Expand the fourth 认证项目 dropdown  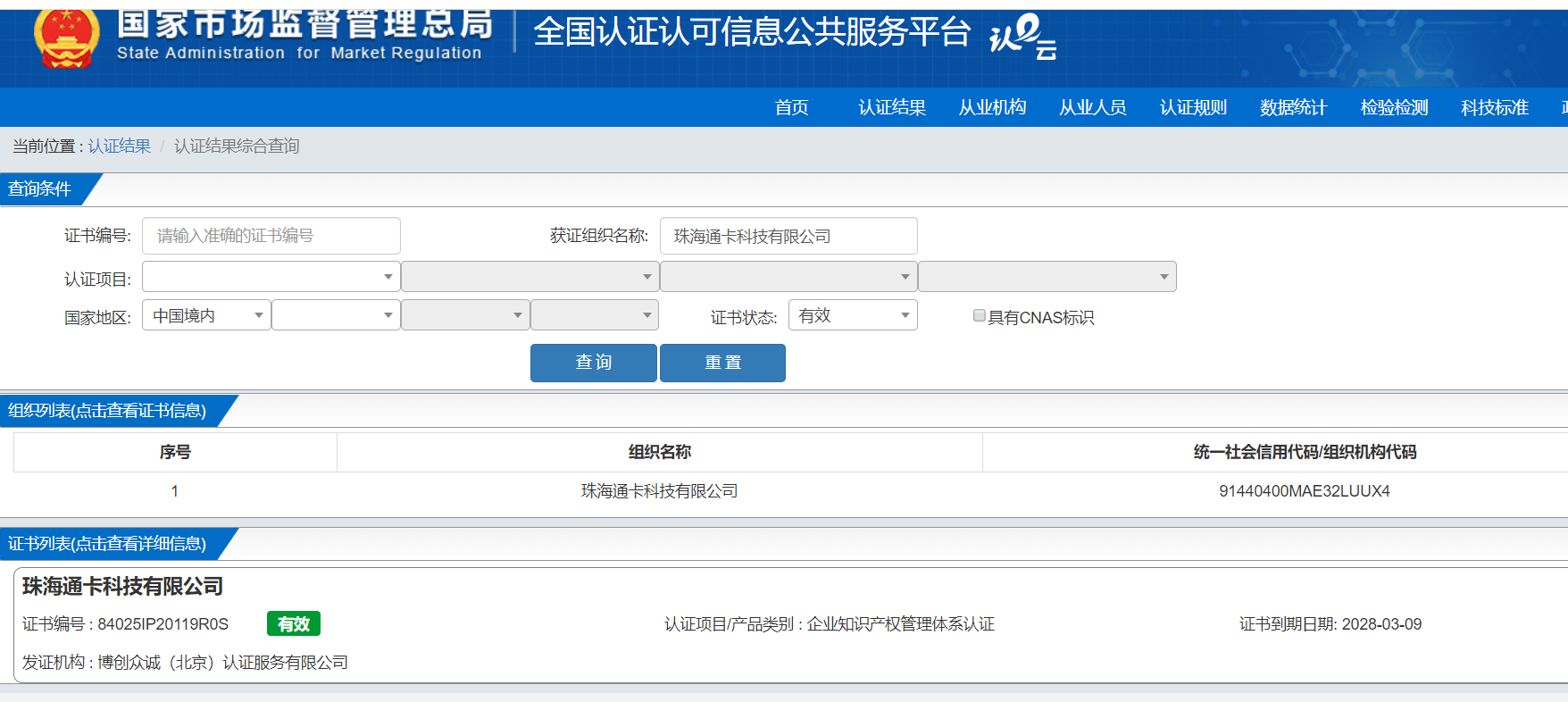click(1047, 277)
